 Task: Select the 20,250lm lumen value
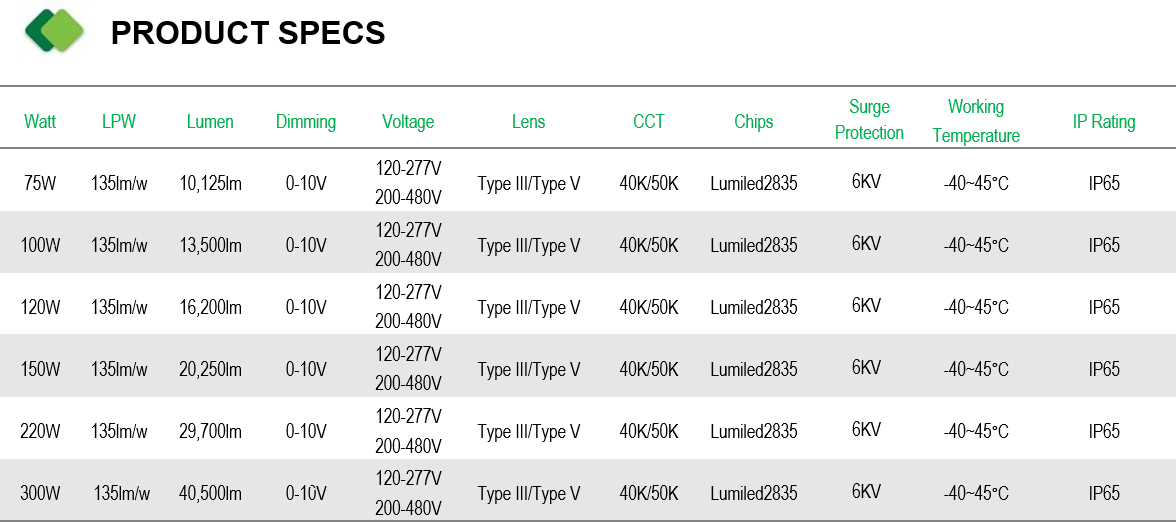point(211,369)
